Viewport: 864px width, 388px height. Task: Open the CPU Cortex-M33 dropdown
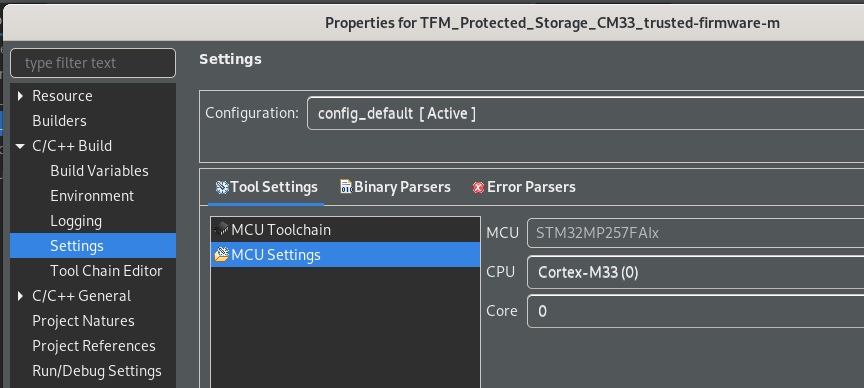695,272
